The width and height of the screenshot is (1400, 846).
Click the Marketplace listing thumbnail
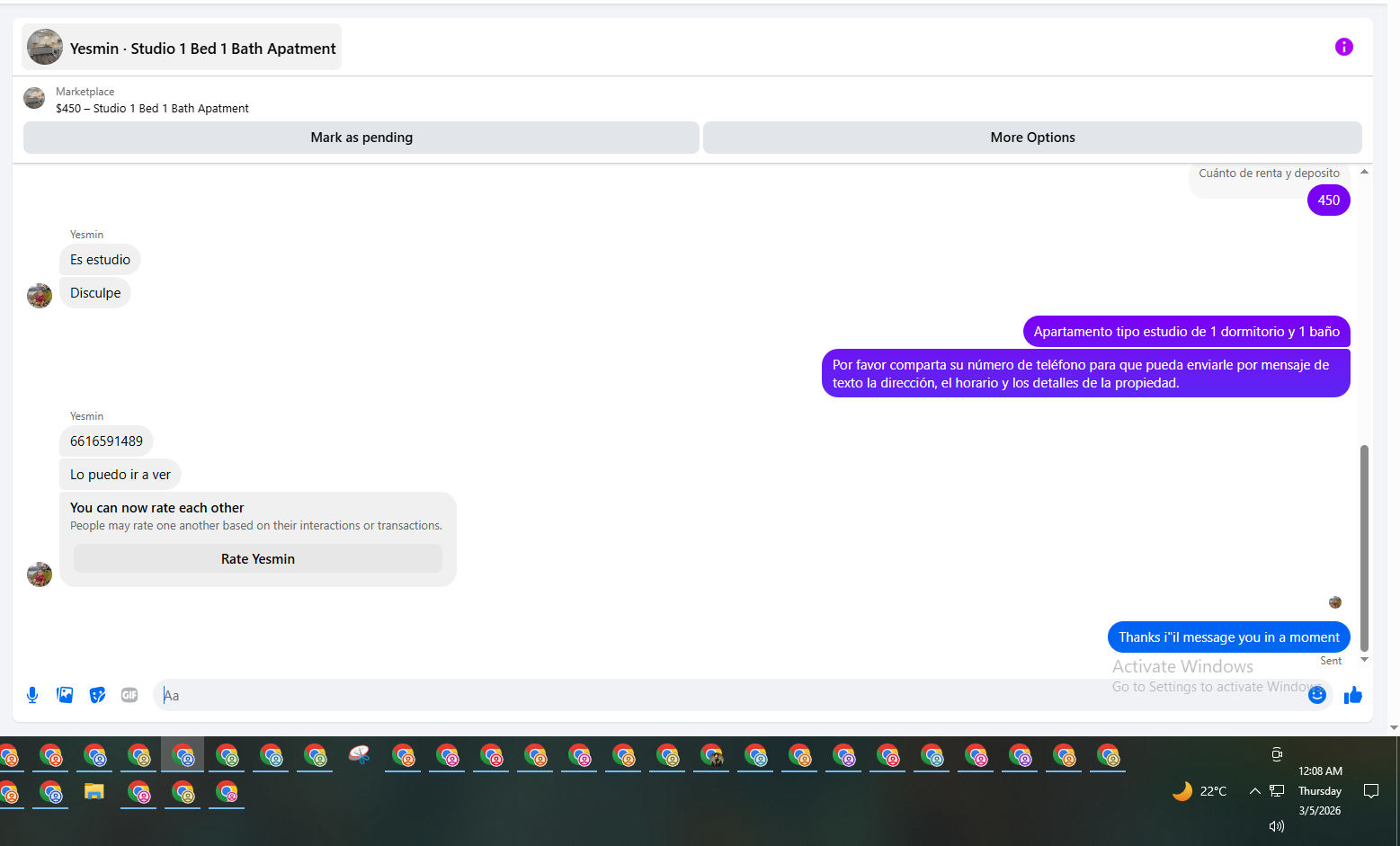click(x=34, y=98)
